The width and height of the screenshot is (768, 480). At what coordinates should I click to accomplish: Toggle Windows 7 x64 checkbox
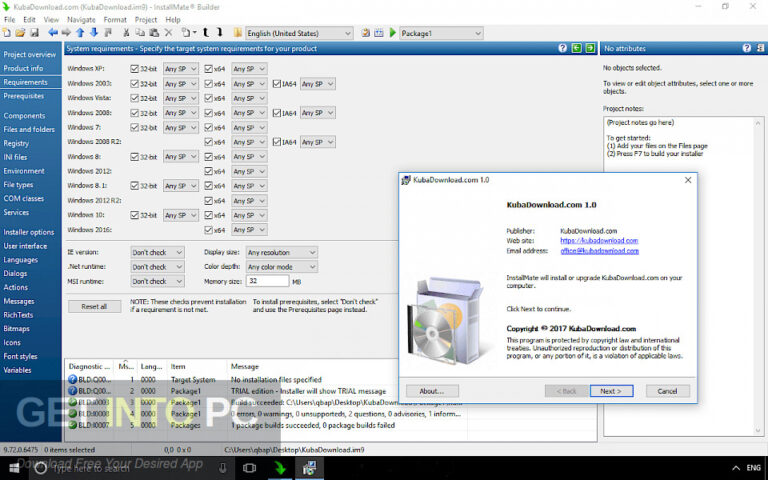click(208, 127)
